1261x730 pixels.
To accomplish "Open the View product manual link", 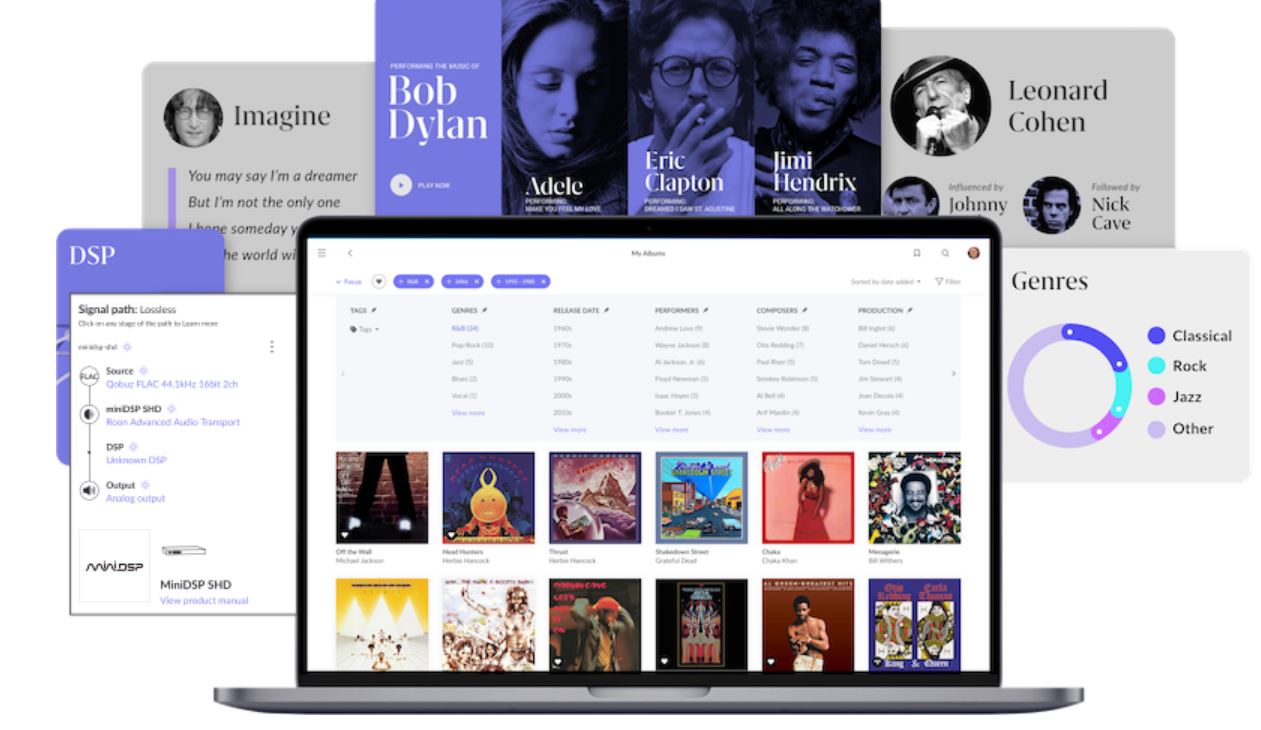I will tap(204, 601).
